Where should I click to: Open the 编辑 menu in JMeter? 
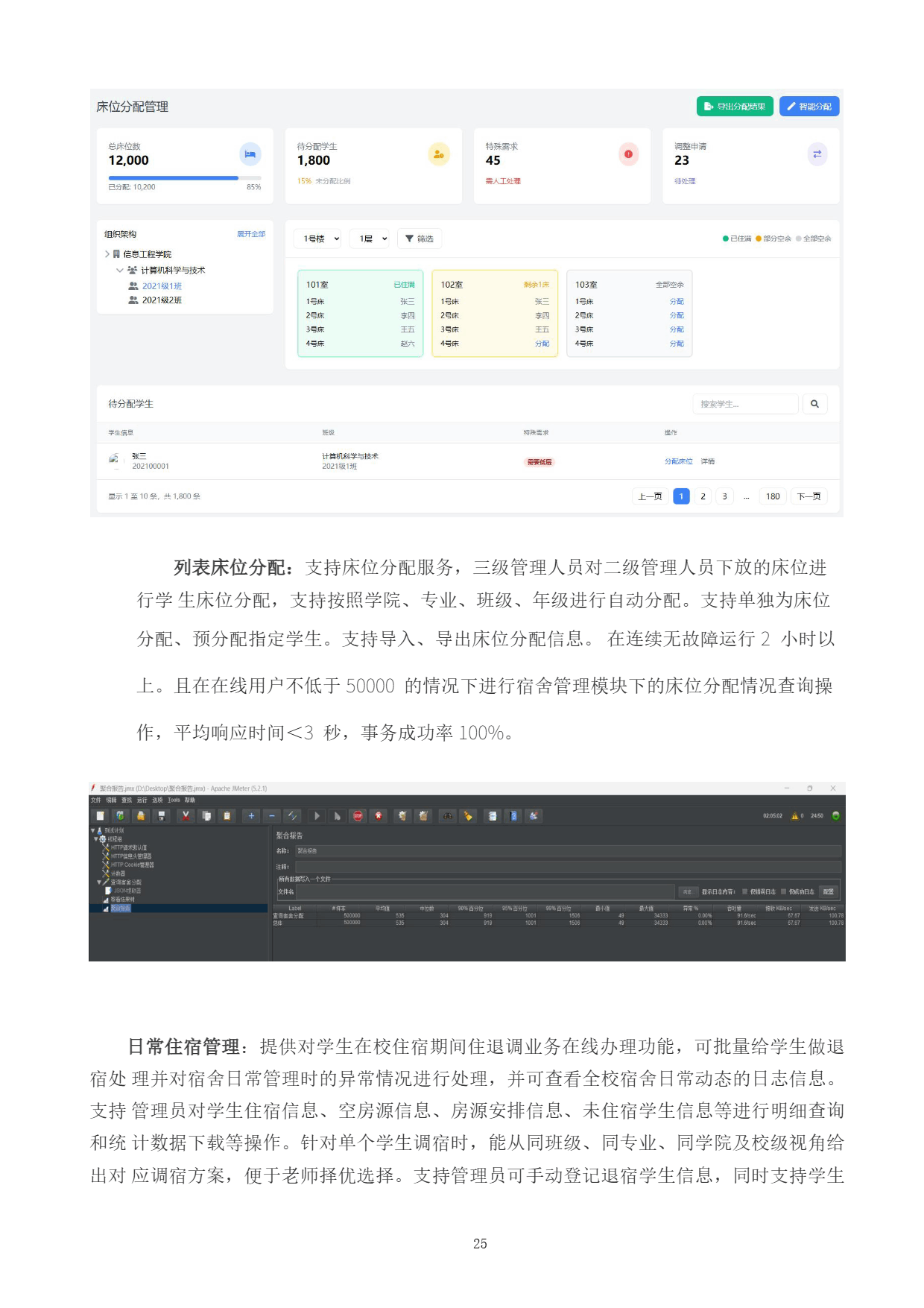coord(111,800)
